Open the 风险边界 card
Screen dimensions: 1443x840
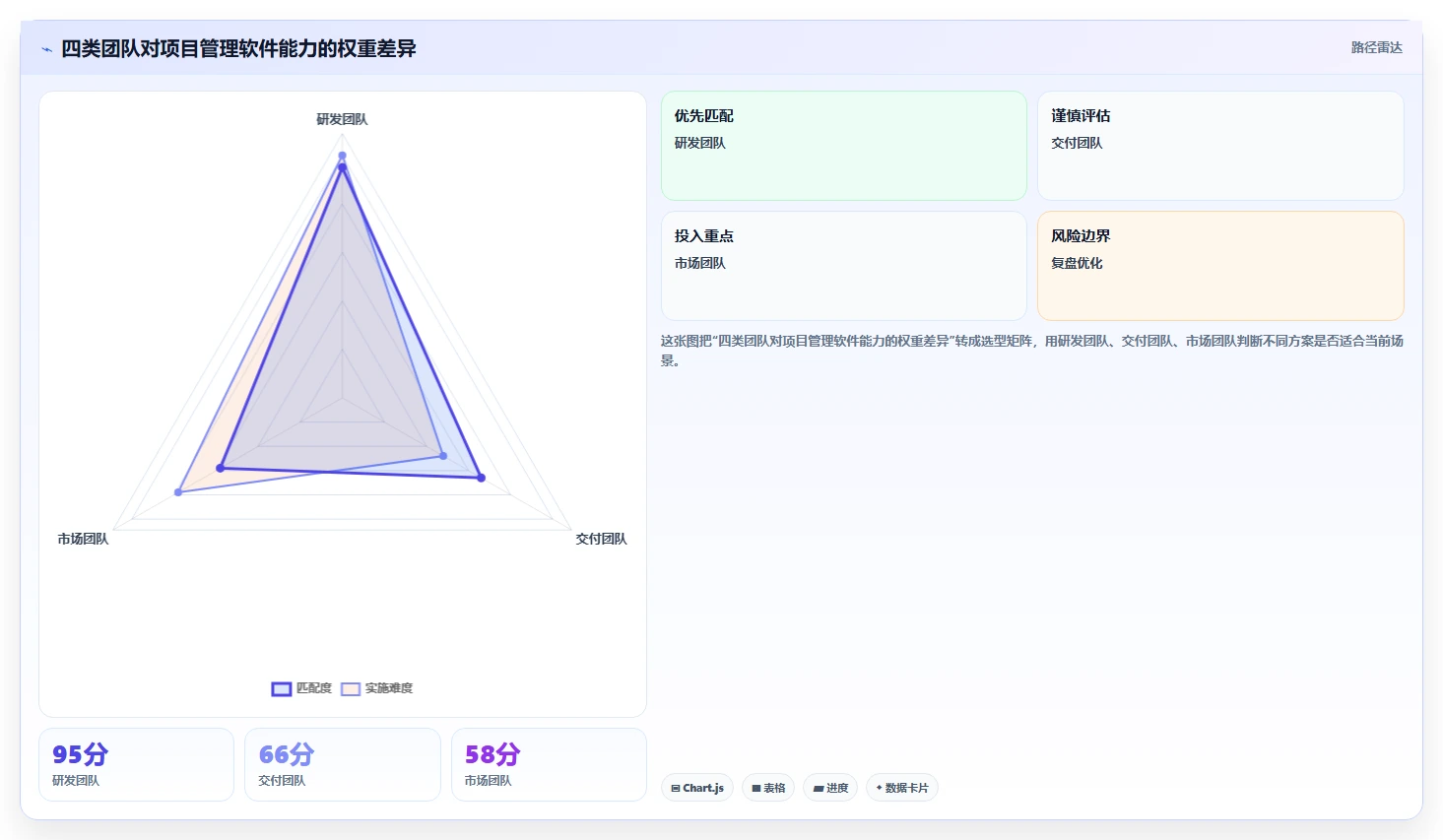point(1220,266)
